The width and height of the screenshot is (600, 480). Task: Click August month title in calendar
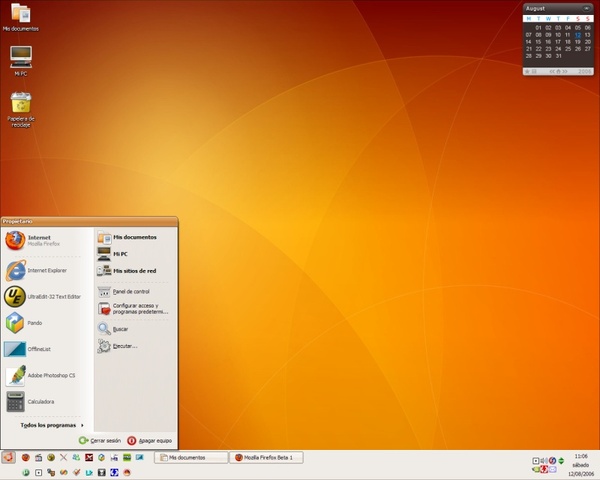535,8
